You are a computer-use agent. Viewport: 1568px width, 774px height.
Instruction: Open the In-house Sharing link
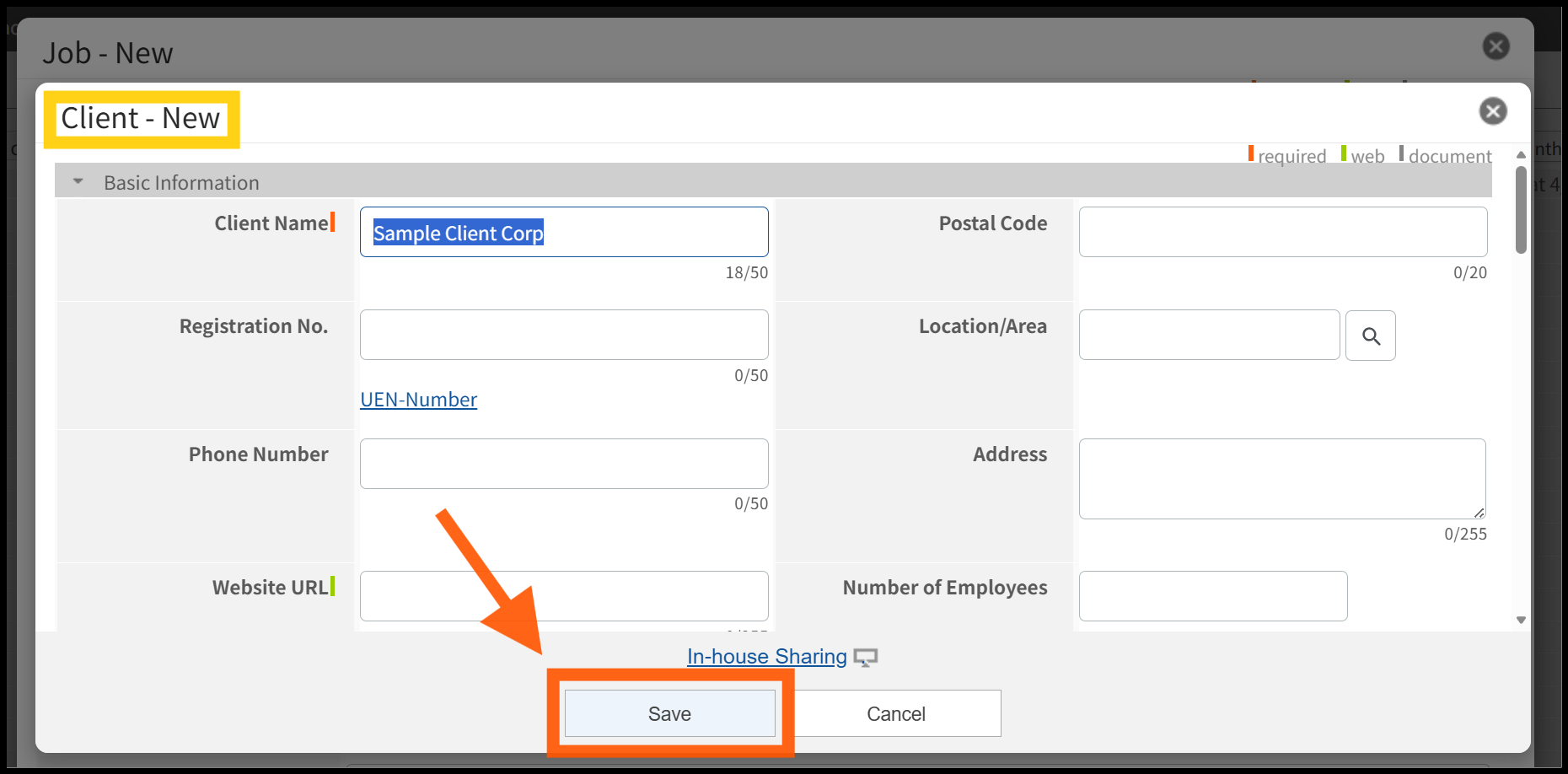(766, 657)
